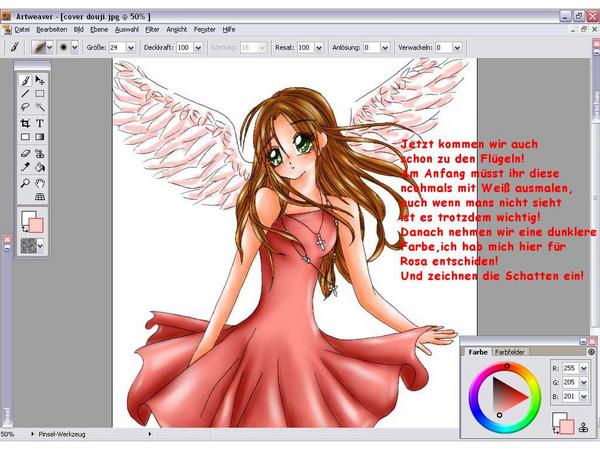Select the Paint Bucket fill tool
600x450 pixels.
[x=40, y=167]
